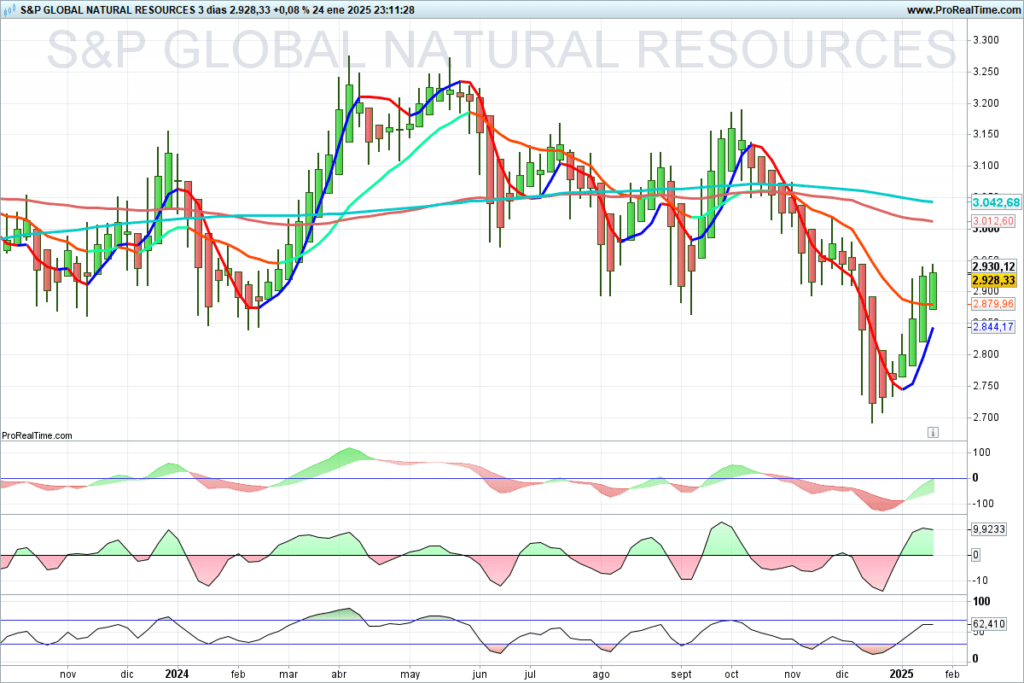1024x683 pixels.
Task: Click the ago month label on the time axis
Action: pos(601,675)
